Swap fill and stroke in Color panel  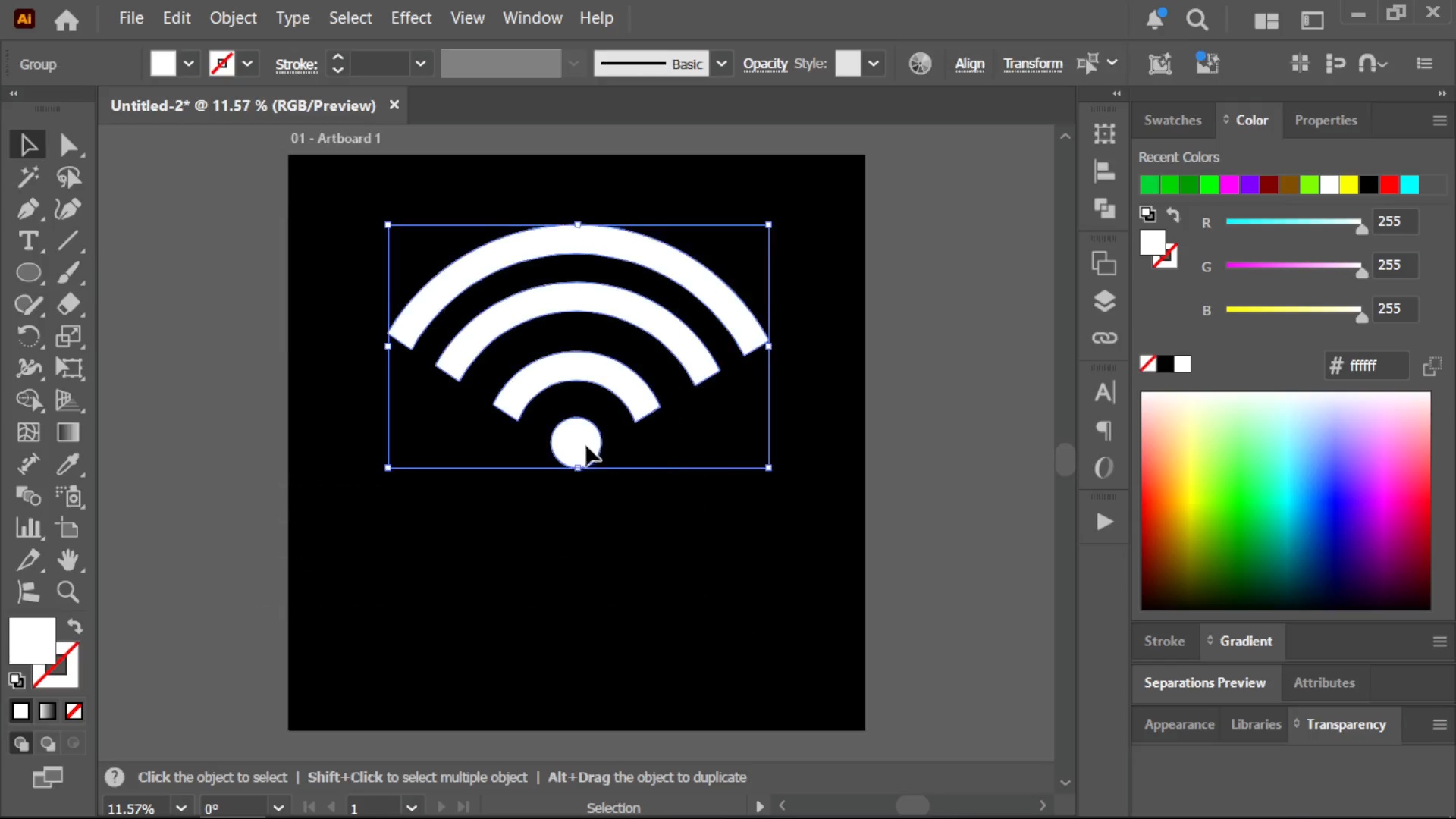[1173, 215]
